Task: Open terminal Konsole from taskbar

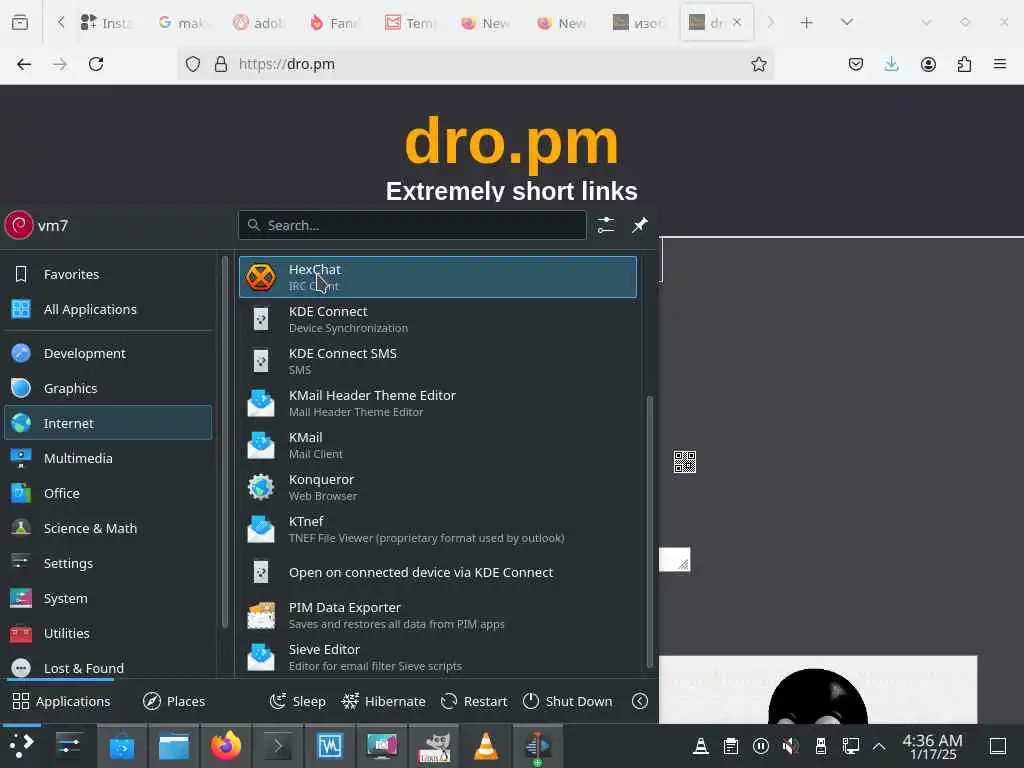Action: click(277, 746)
